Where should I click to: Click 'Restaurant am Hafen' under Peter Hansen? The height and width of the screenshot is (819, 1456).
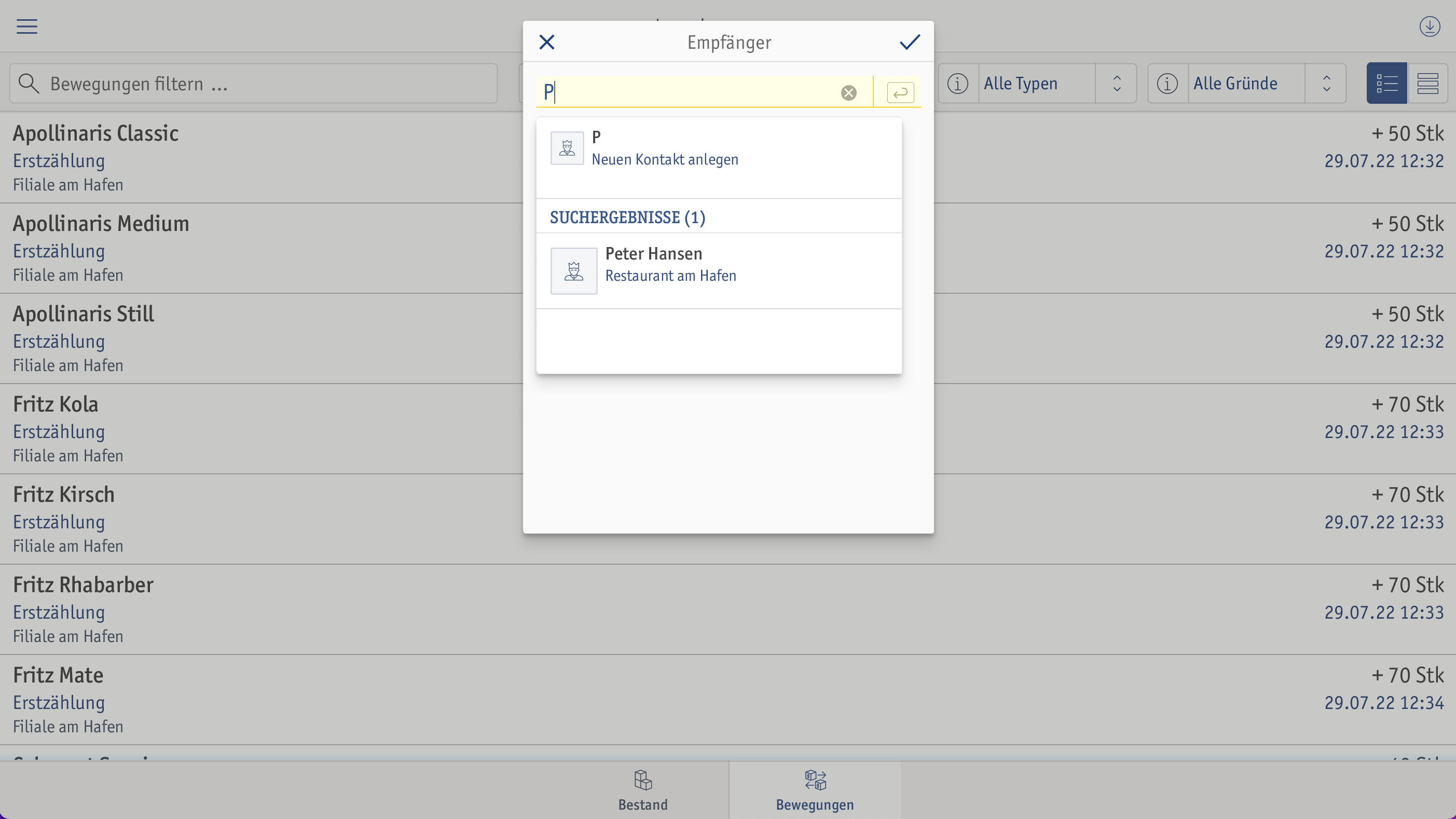coord(670,276)
